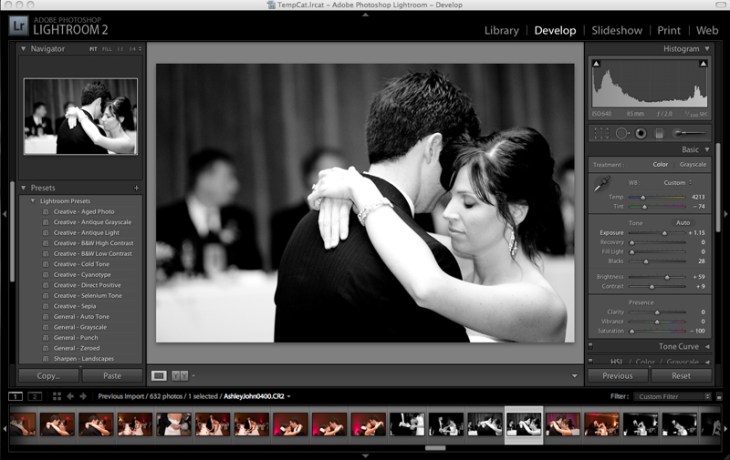Choose Color treatment

[x=660, y=164]
